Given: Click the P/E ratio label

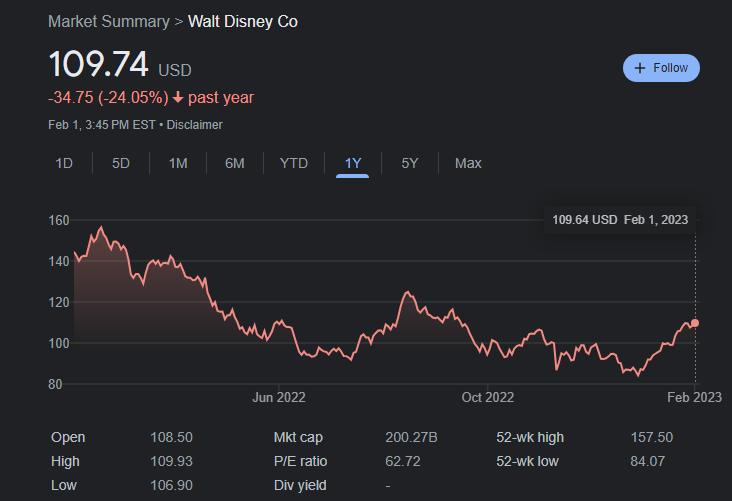Looking at the screenshot, I should (300, 461).
